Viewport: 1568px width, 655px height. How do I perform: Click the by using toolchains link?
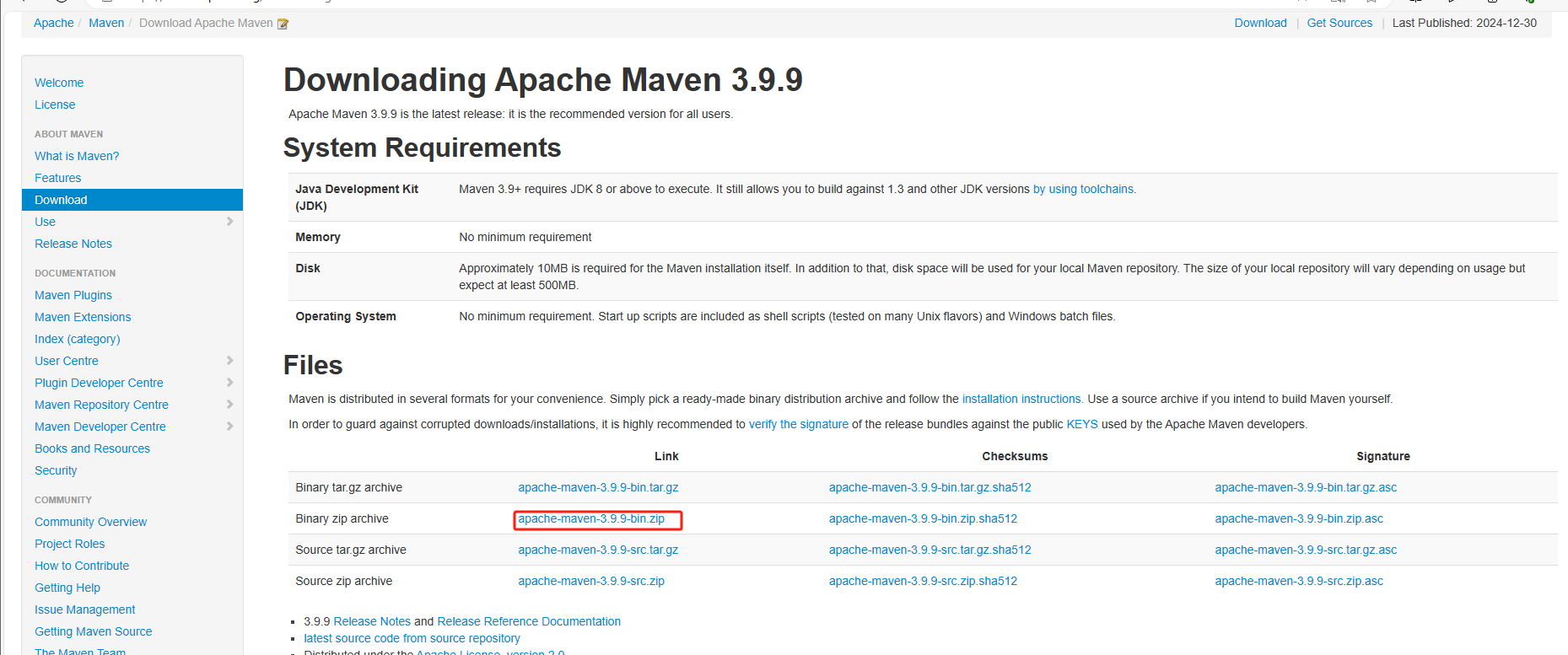(1084, 190)
